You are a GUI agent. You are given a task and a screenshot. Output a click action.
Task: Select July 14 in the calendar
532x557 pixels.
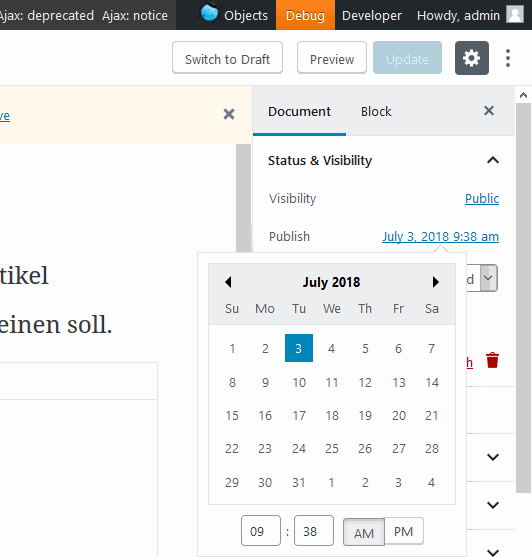432,383
